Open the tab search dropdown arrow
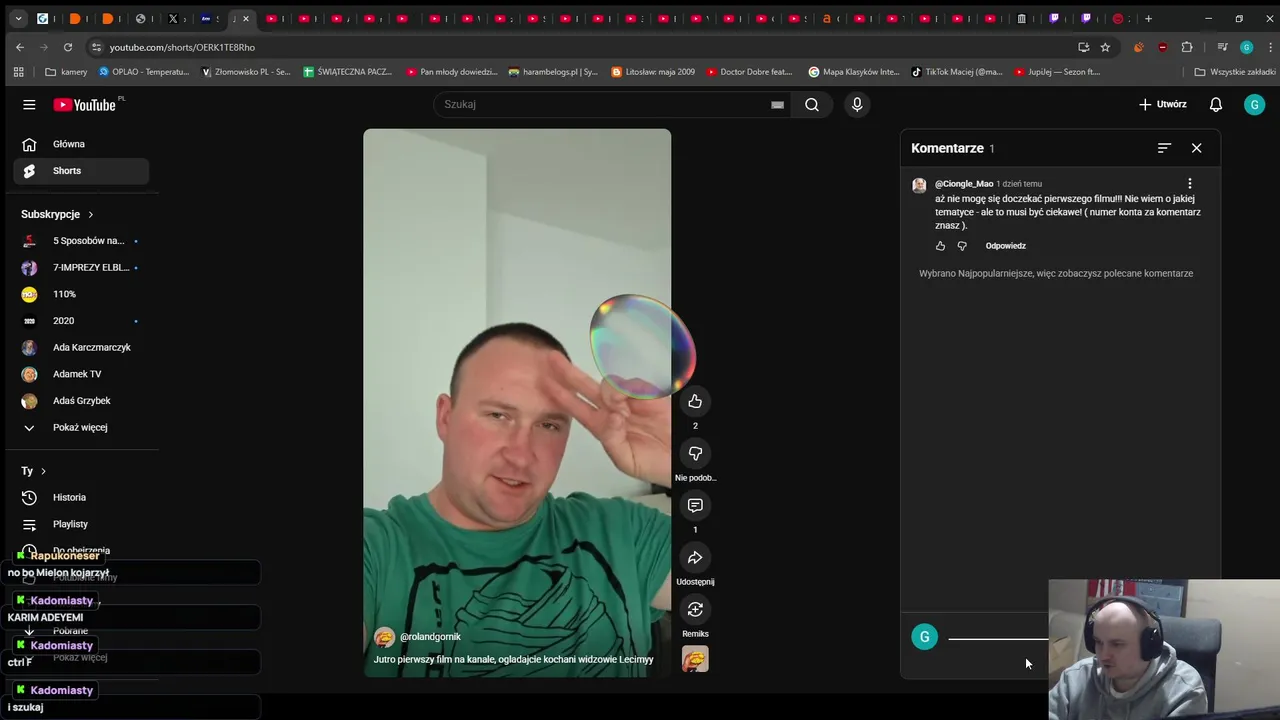The height and width of the screenshot is (720, 1280). 18,18
